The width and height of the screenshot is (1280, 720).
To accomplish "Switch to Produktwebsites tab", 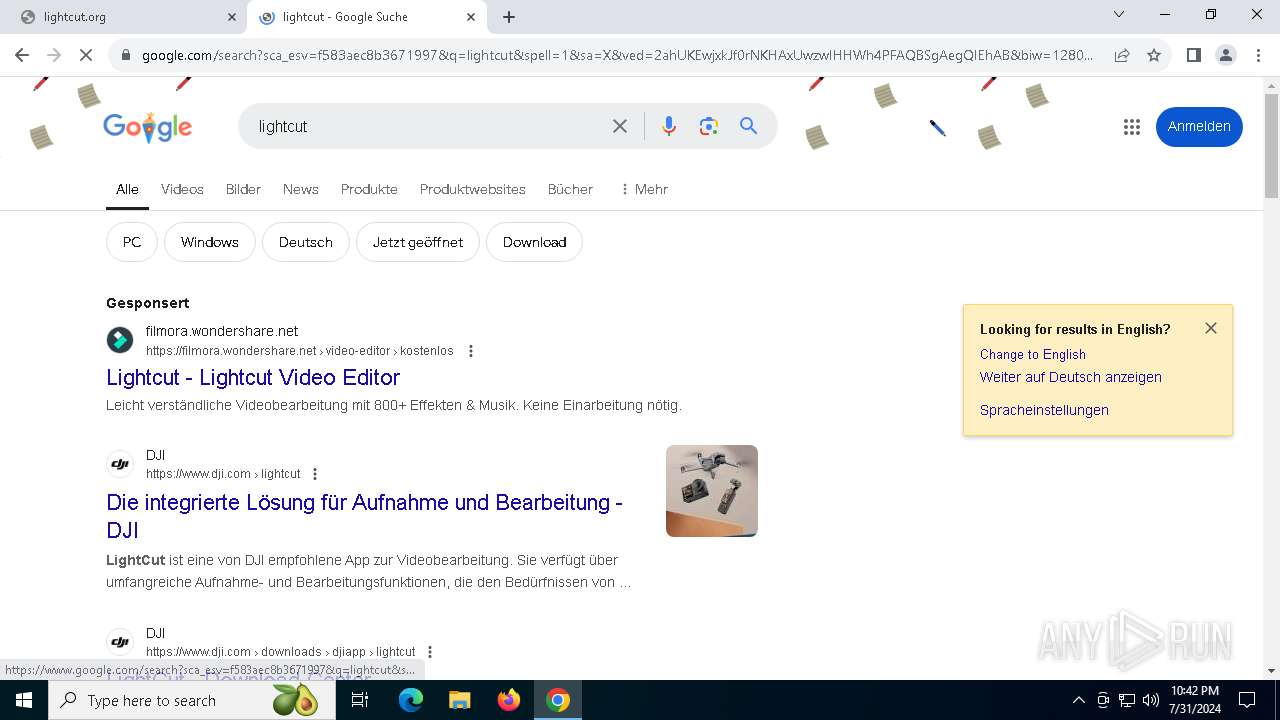I will (x=473, y=189).
